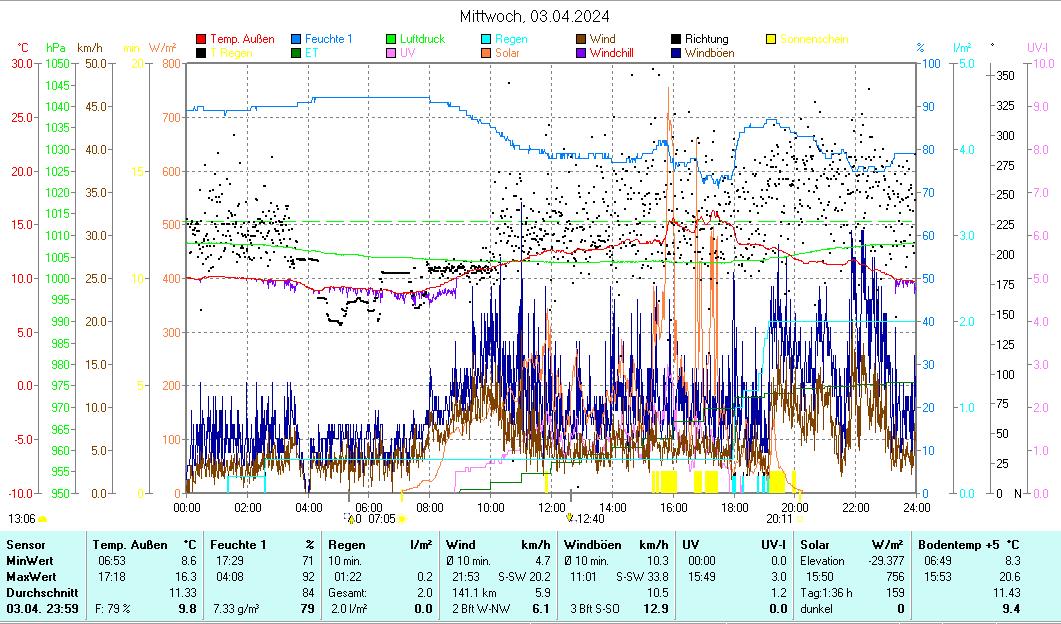
Task: Select the pink UV legend square
Action: 392,53
